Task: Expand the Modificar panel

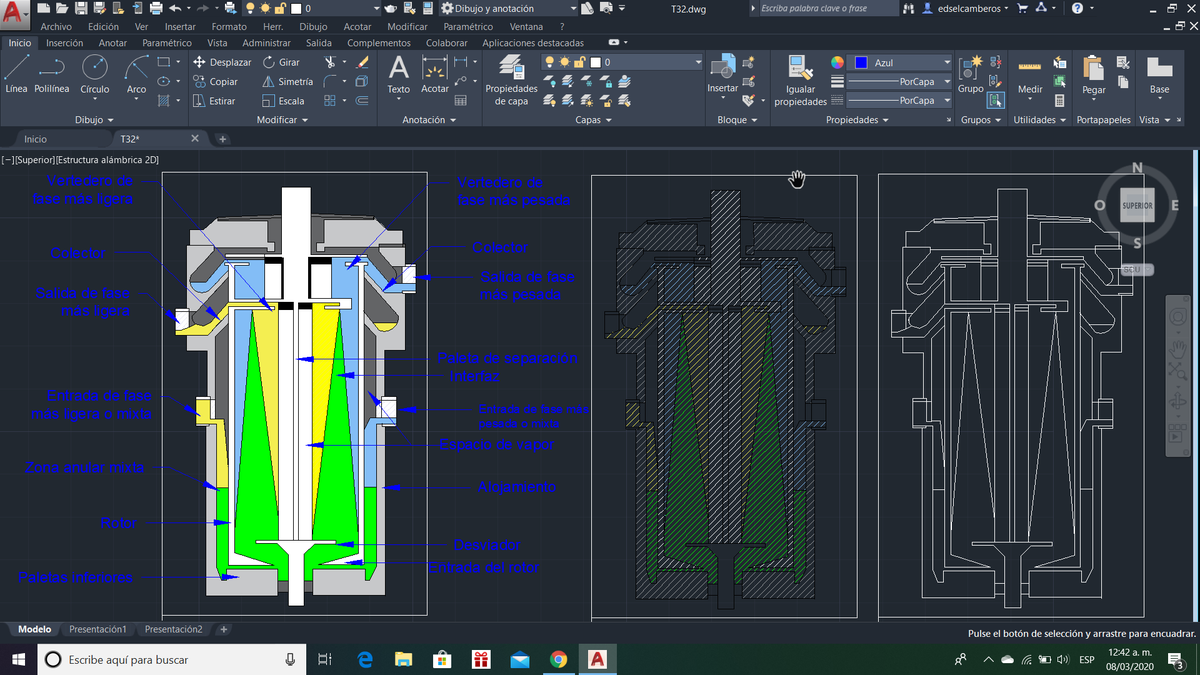Action: pos(283,120)
